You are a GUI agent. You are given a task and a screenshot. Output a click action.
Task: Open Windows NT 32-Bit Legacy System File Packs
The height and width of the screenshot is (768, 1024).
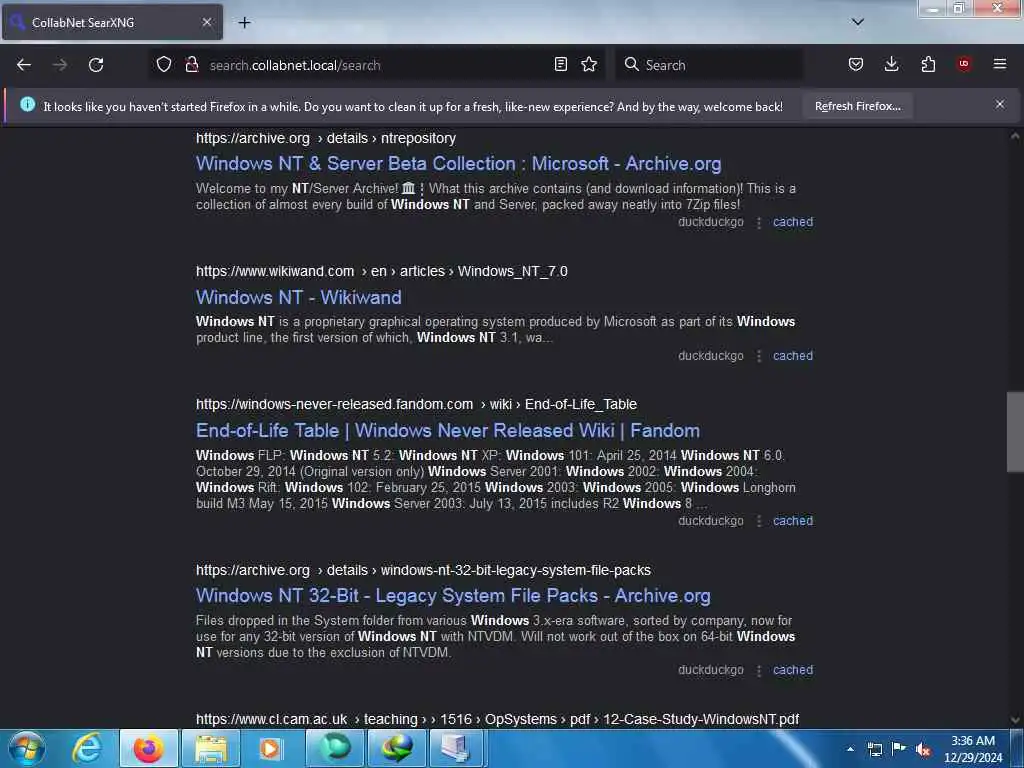(x=453, y=596)
